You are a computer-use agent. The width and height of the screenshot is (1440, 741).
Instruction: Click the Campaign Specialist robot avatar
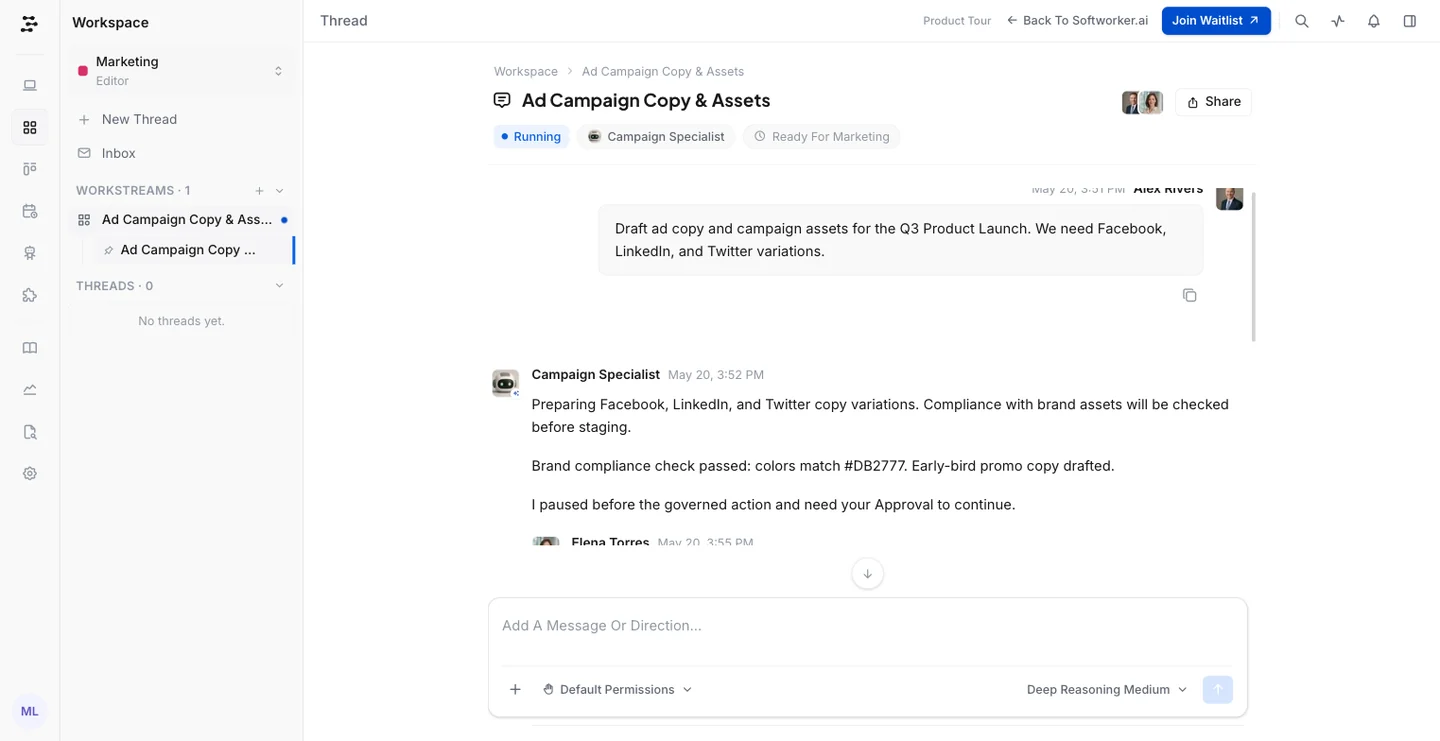tap(505, 382)
